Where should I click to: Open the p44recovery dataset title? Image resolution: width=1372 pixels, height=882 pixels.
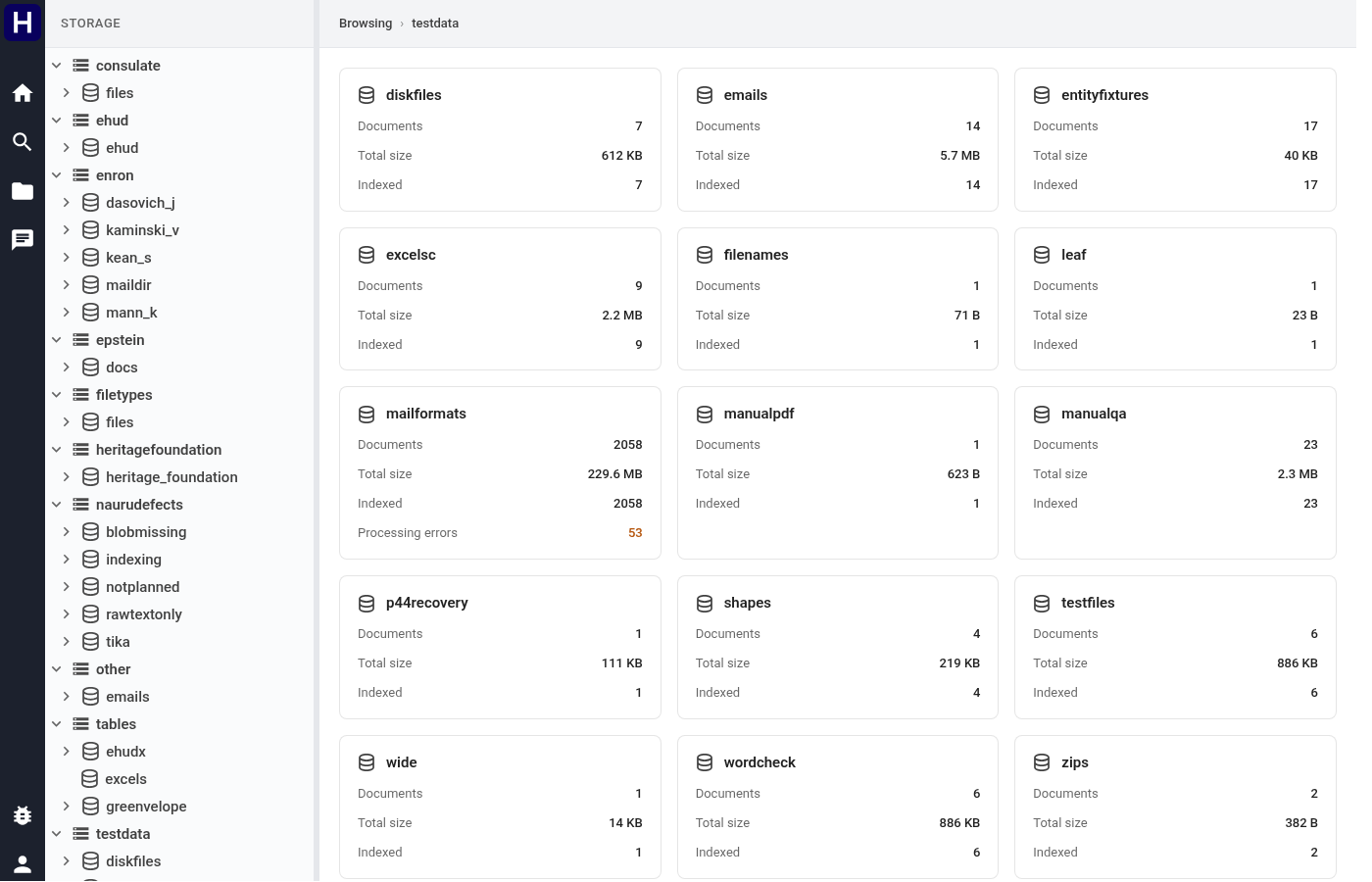point(427,604)
